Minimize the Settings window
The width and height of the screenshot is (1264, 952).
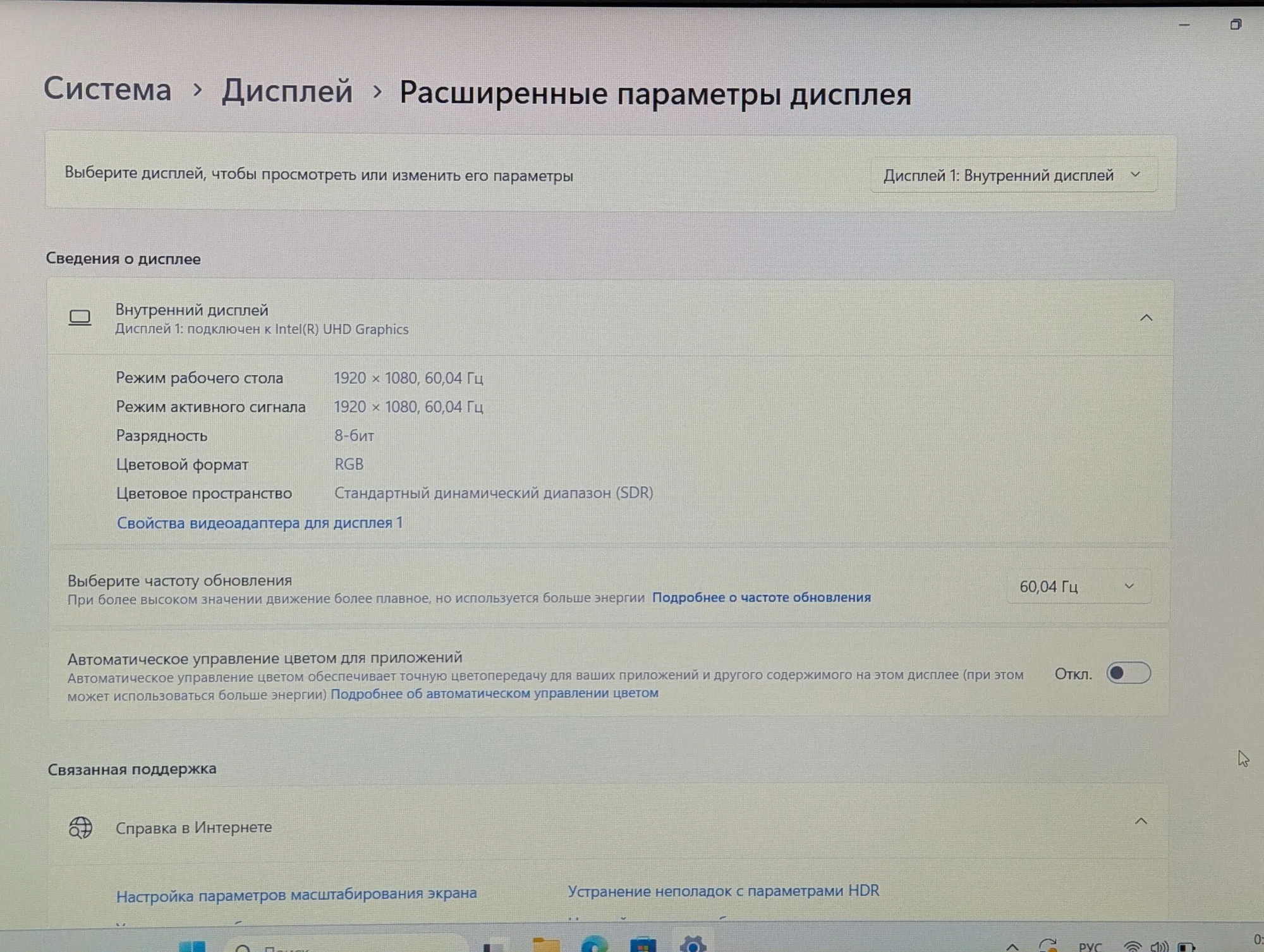coord(1184,25)
